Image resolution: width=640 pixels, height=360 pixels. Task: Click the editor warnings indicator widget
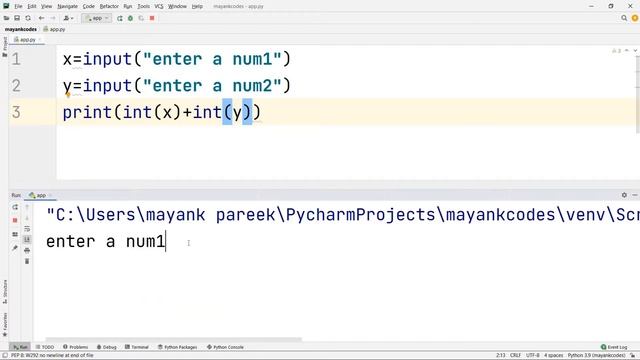tap(616, 51)
